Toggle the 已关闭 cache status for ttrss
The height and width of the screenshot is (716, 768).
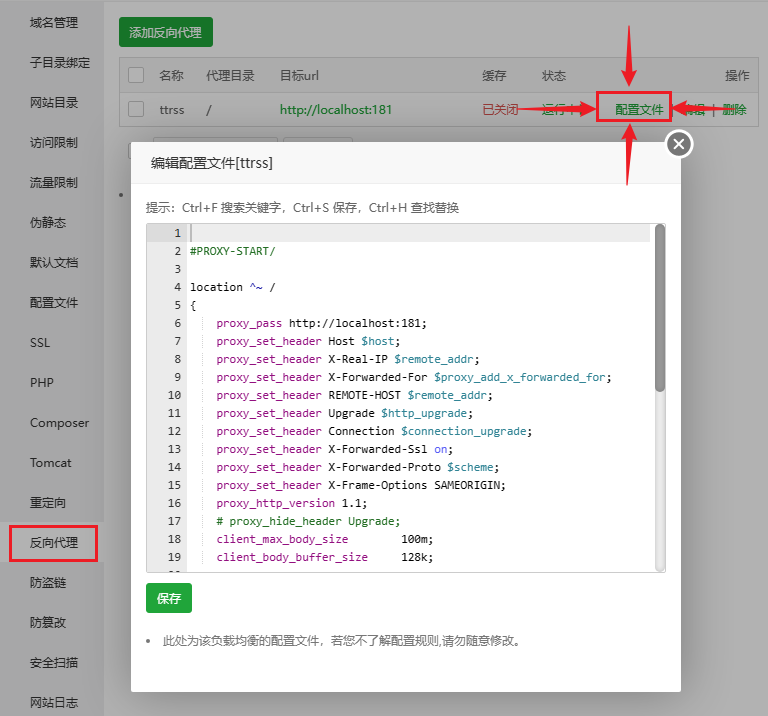tap(500, 110)
